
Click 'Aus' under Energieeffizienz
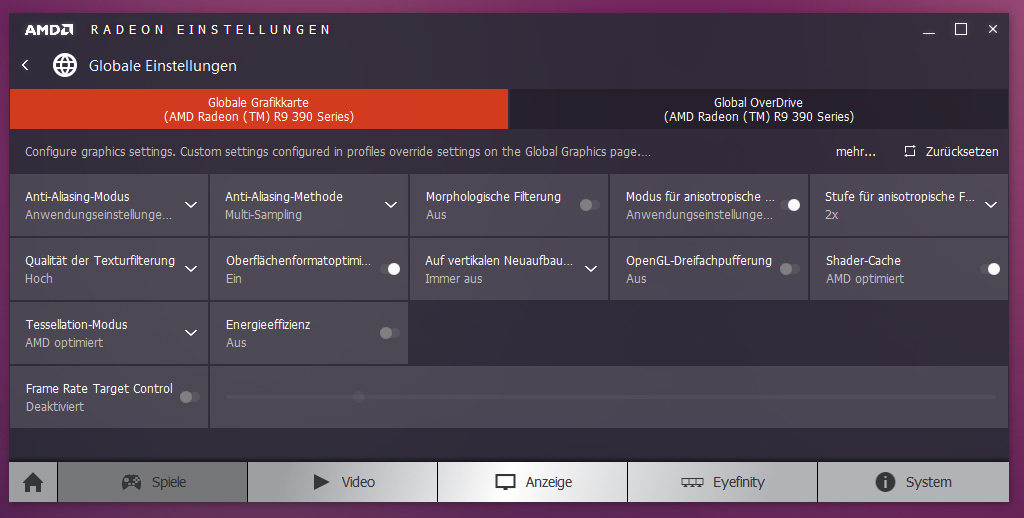[236, 343]
